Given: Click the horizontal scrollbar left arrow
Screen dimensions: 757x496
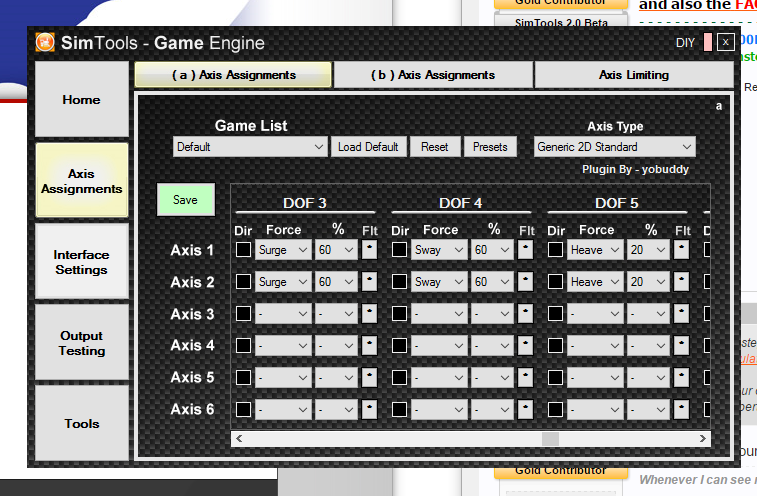Looking at the screenshot, I should (239, 439).
